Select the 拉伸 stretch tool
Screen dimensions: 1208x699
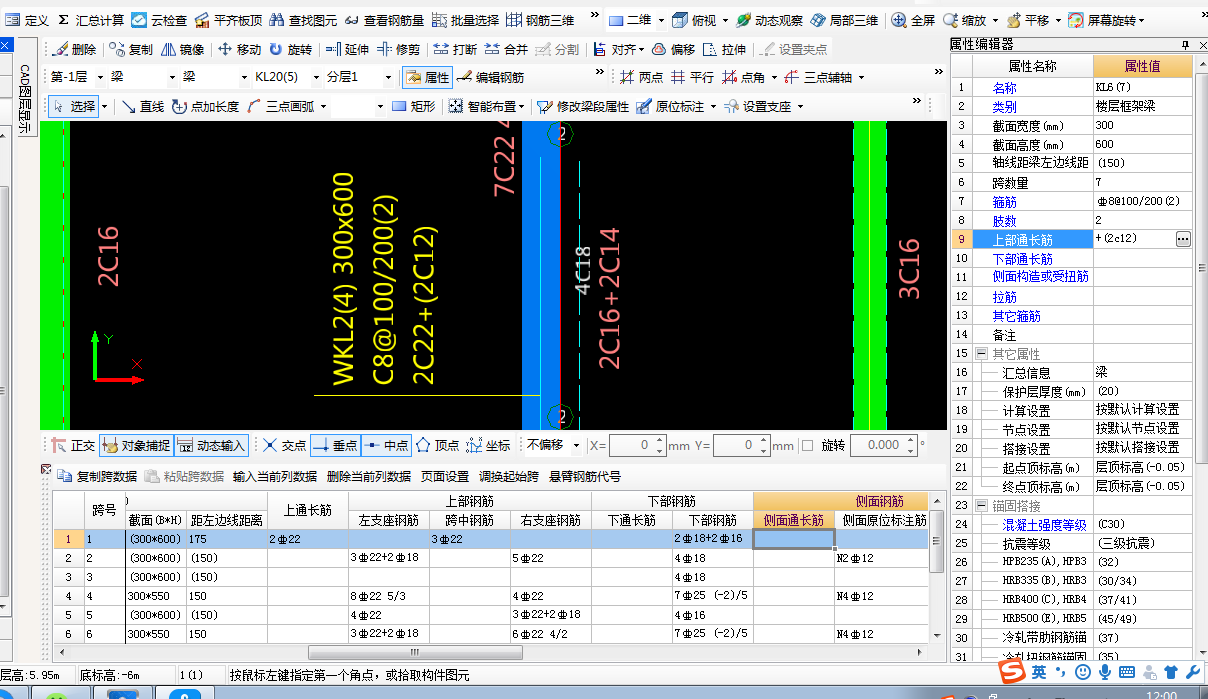724,49
